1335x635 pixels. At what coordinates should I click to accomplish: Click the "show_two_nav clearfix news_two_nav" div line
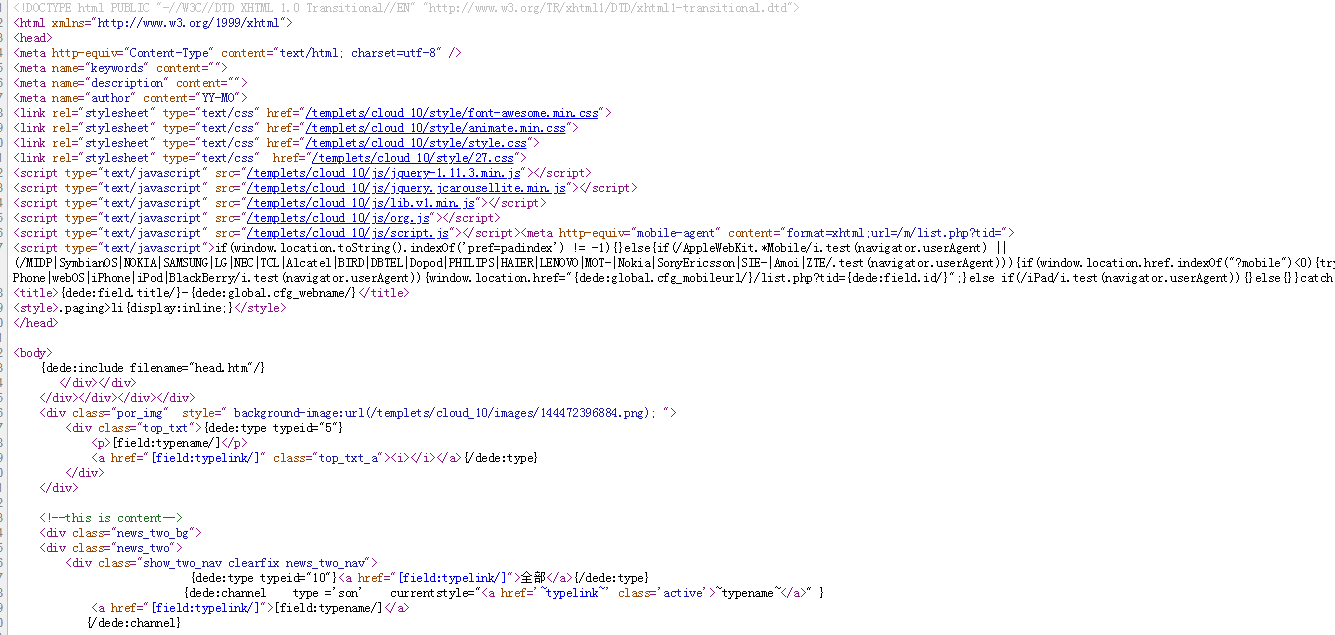click(222, 563)
